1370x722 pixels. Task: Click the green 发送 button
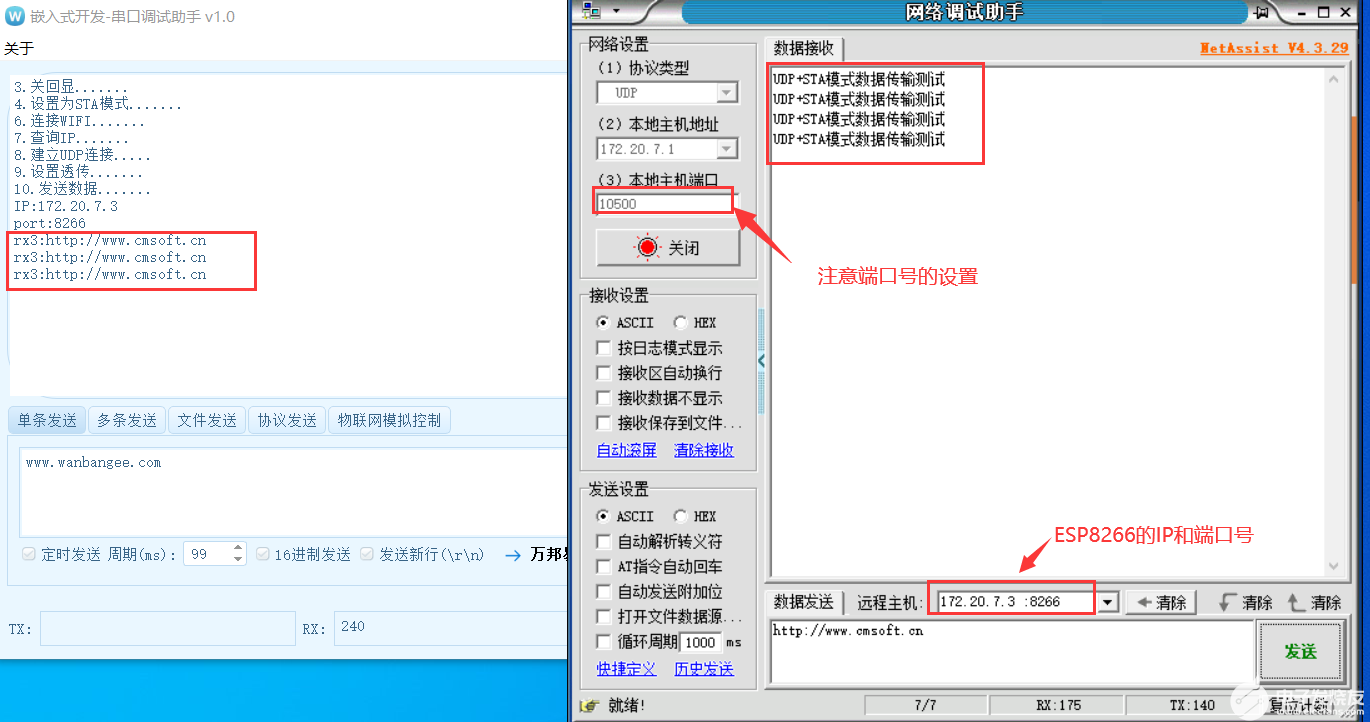pyautogui.click(x=1300, y=651)
